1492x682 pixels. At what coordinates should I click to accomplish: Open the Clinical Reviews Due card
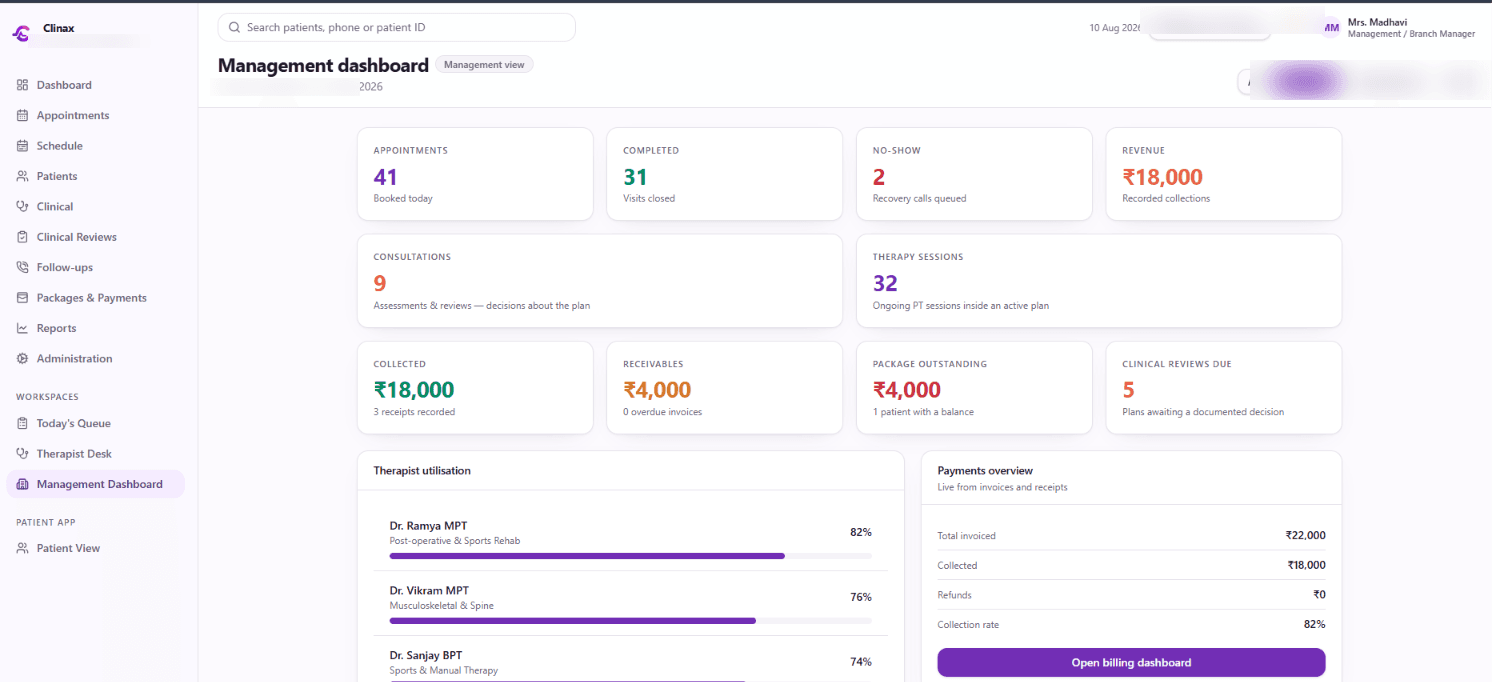coord(1223,388)
